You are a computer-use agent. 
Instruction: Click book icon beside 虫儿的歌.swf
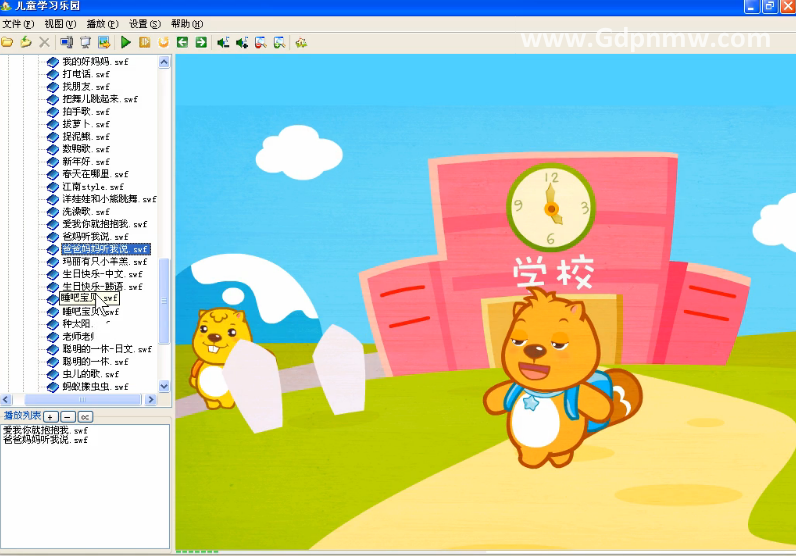pos(53,374)
